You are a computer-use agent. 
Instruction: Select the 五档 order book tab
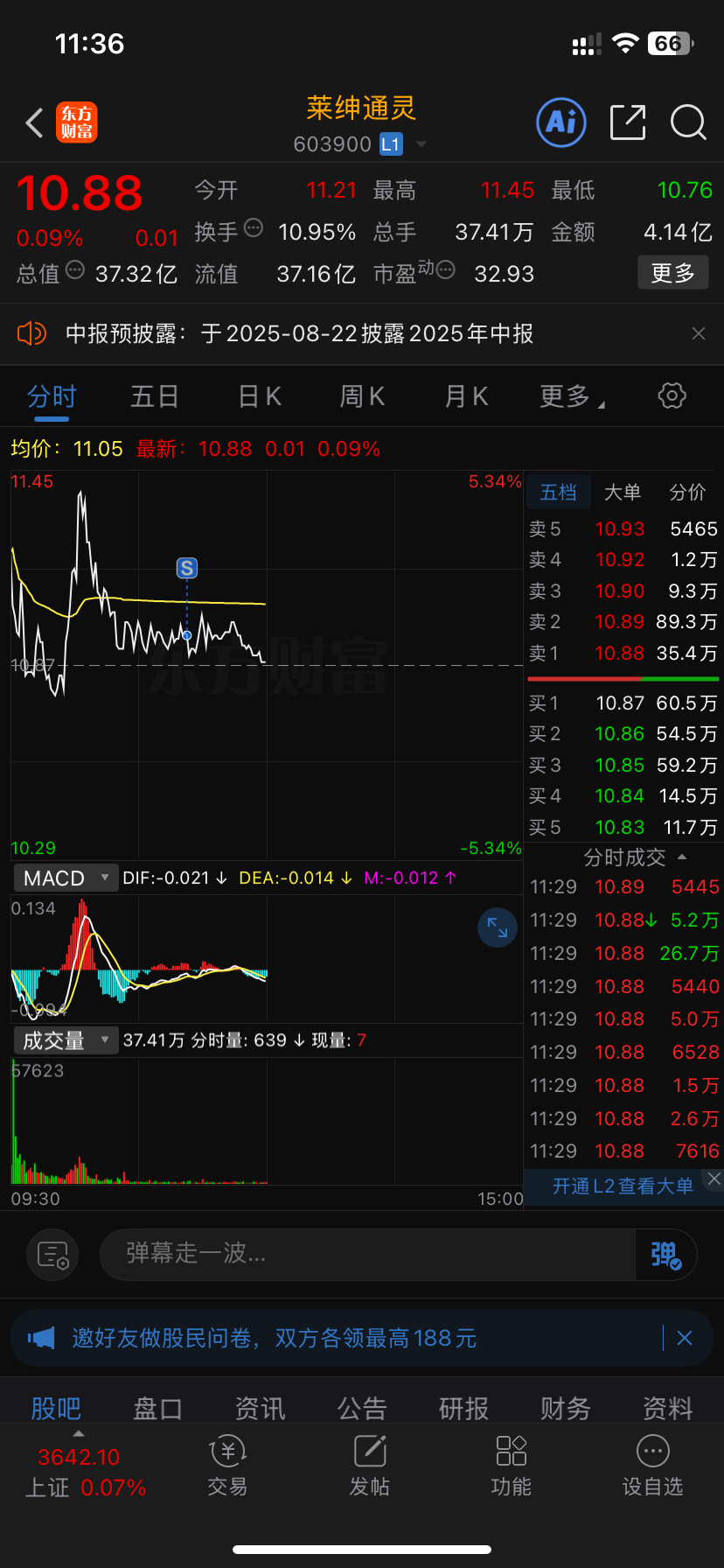pyautogui.click(x=558, y=493)
